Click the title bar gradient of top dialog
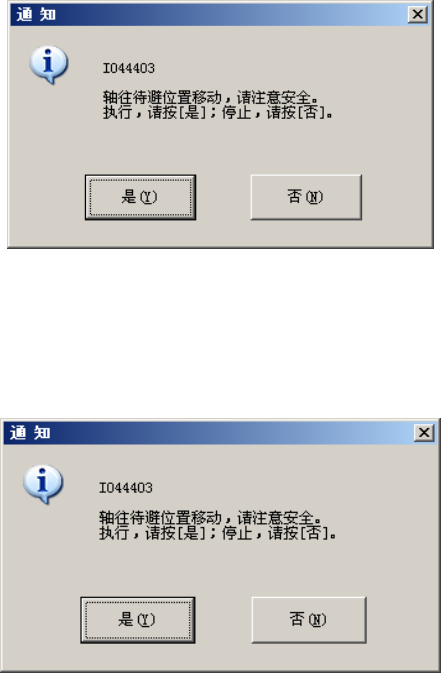 (232, 15)
